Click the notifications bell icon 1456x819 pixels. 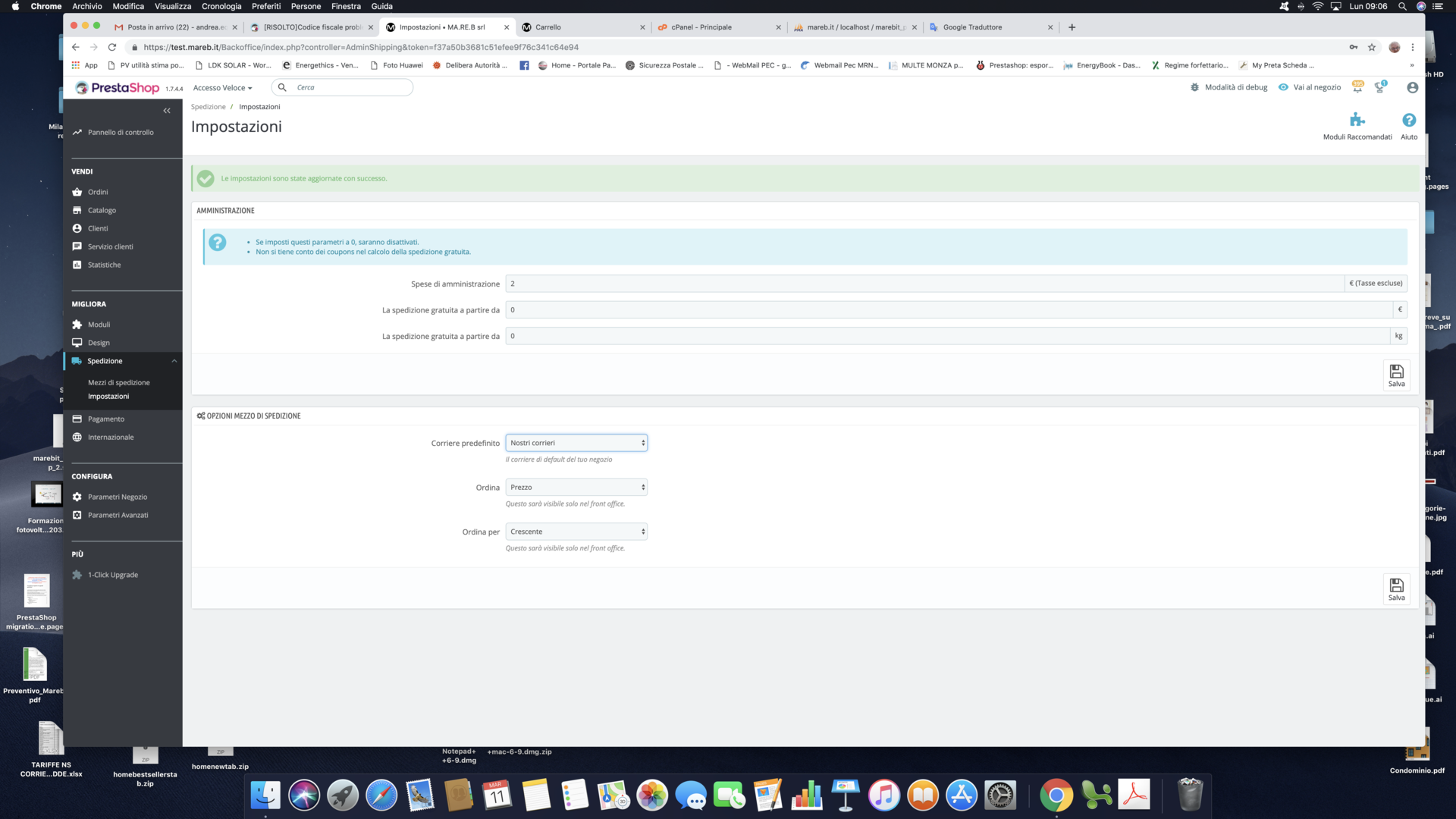coord(1357,88)
